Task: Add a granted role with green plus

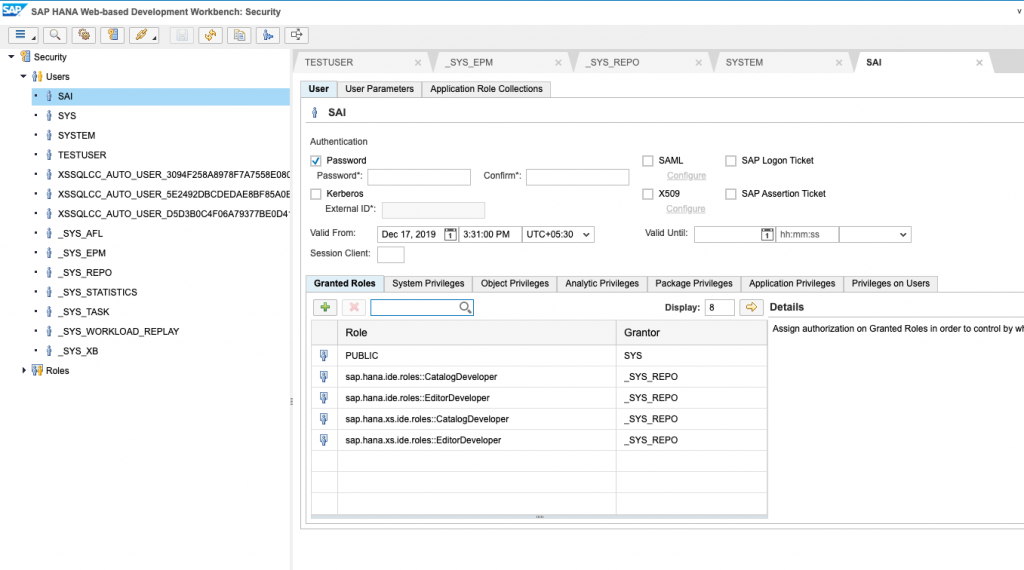Action: point(325,308)
